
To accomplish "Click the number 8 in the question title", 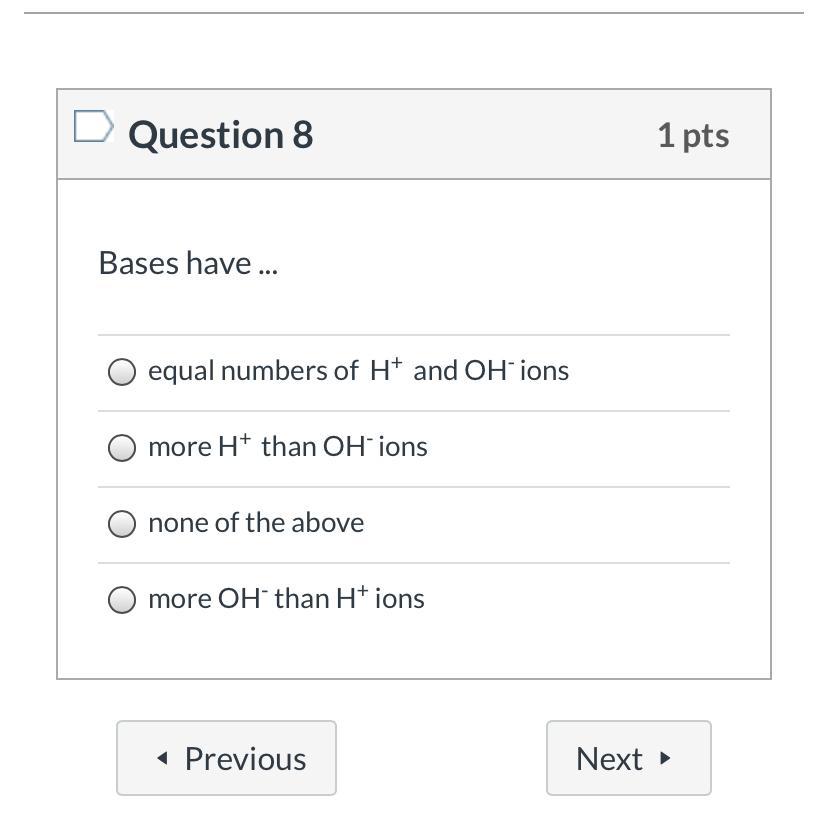I will pyautogui.click(x=303, y=135).
